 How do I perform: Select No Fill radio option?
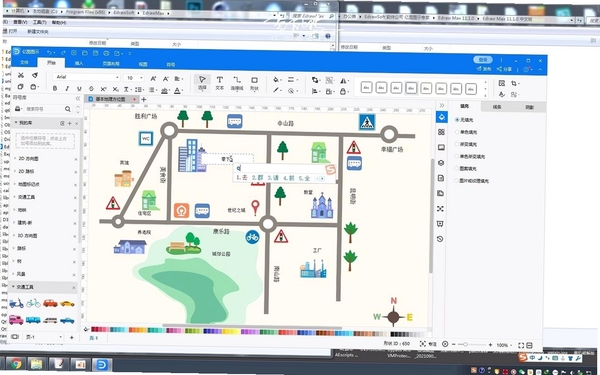(464, 120)
